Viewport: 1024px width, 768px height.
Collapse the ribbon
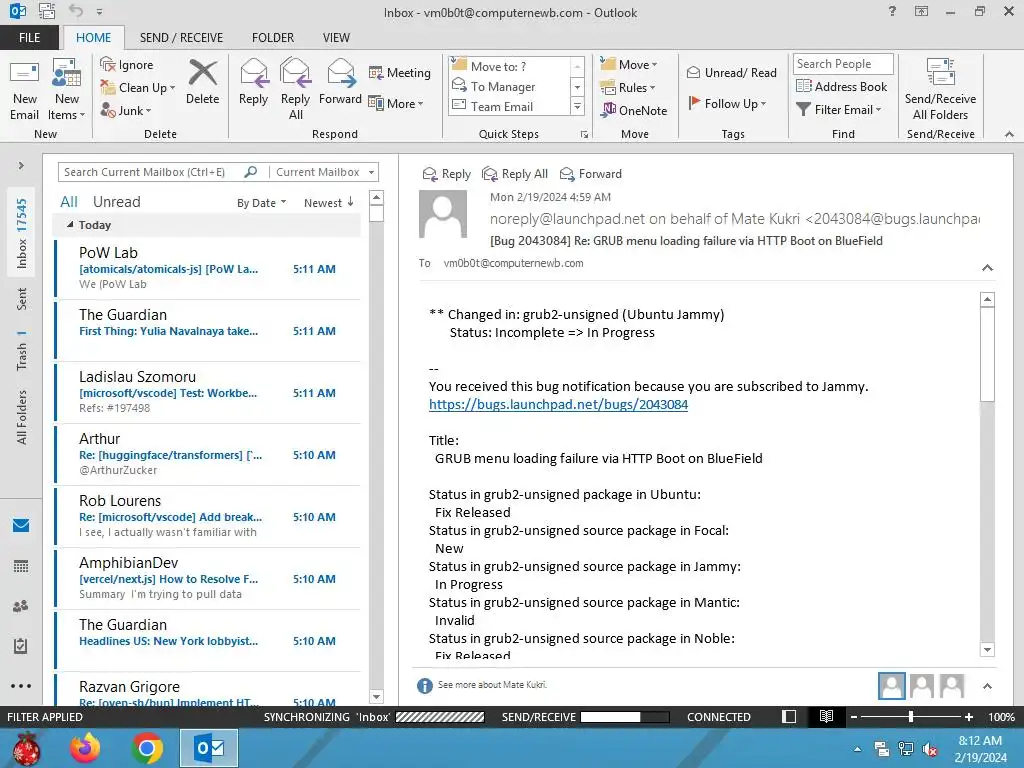tap(1009, 134)
